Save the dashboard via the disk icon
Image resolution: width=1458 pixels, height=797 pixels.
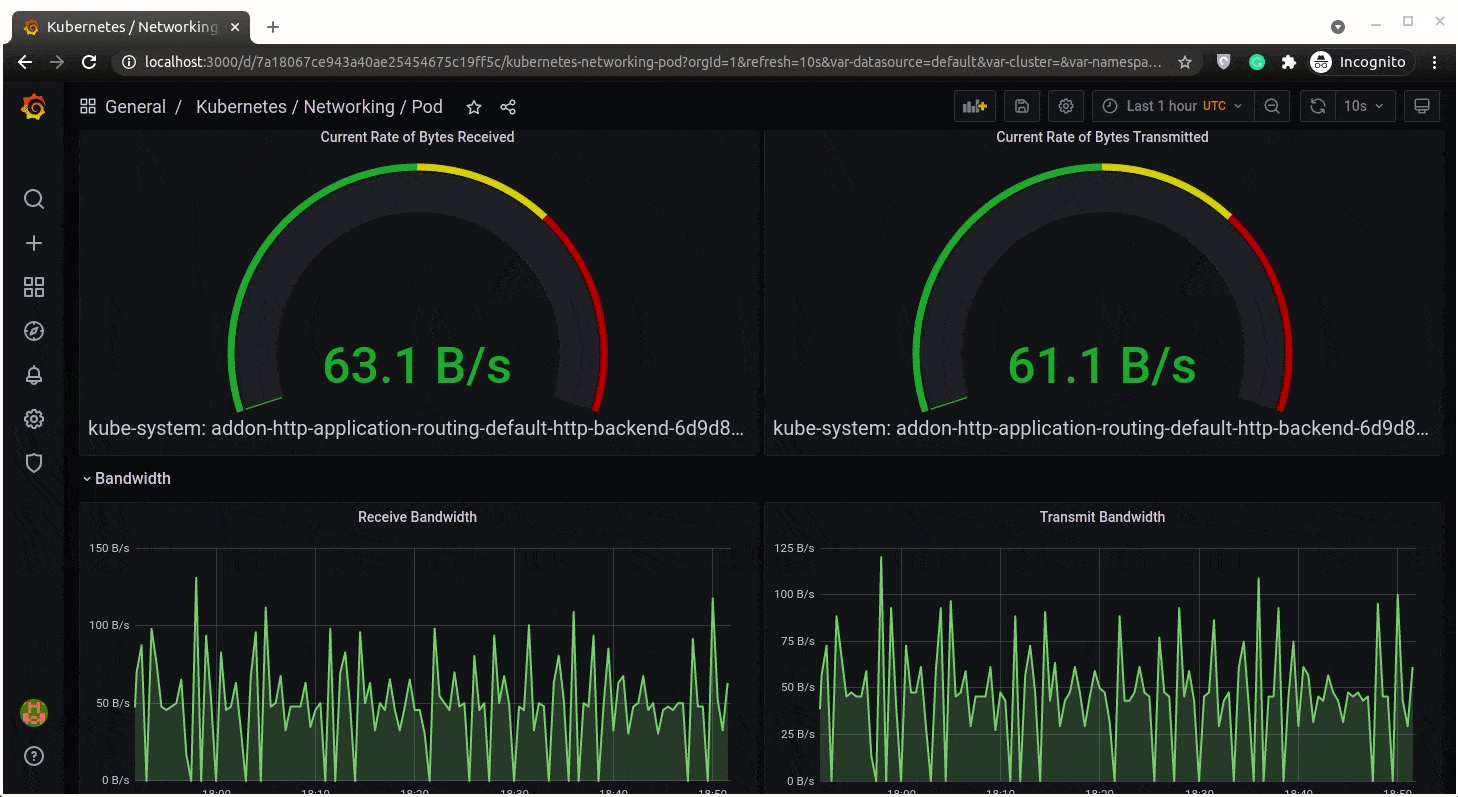coord(1021,106)
